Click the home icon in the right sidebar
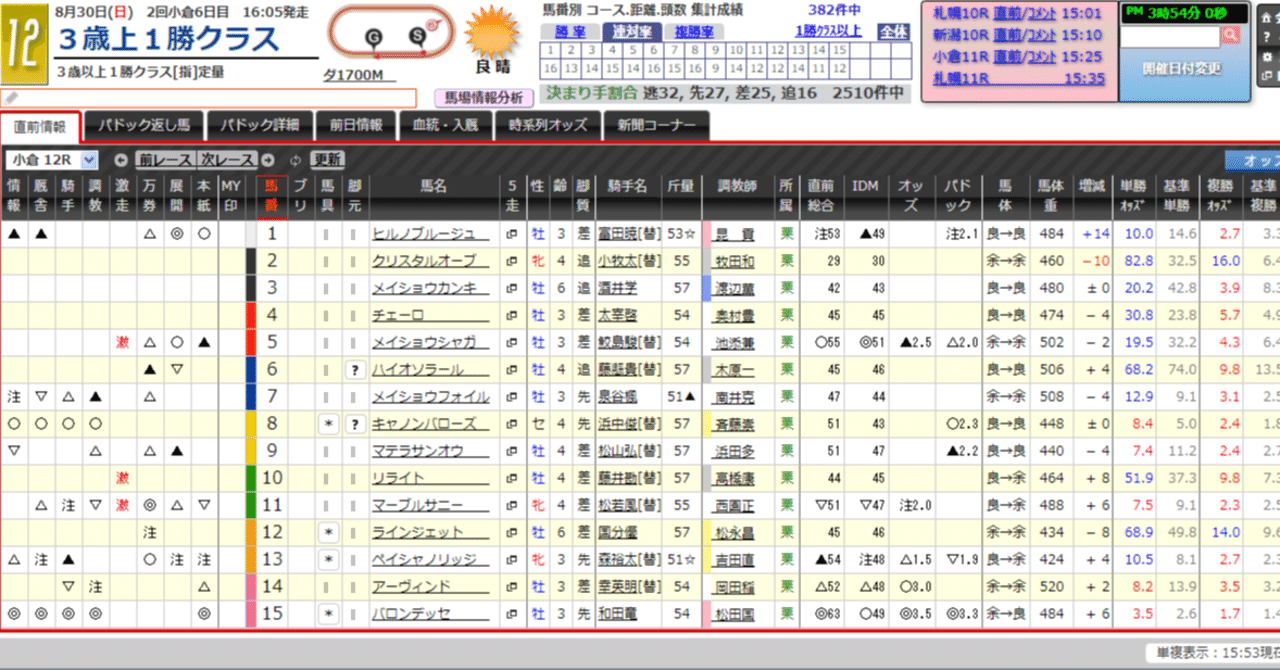Viewport: 1280px width, 670px height. (x=1266, y=19)
